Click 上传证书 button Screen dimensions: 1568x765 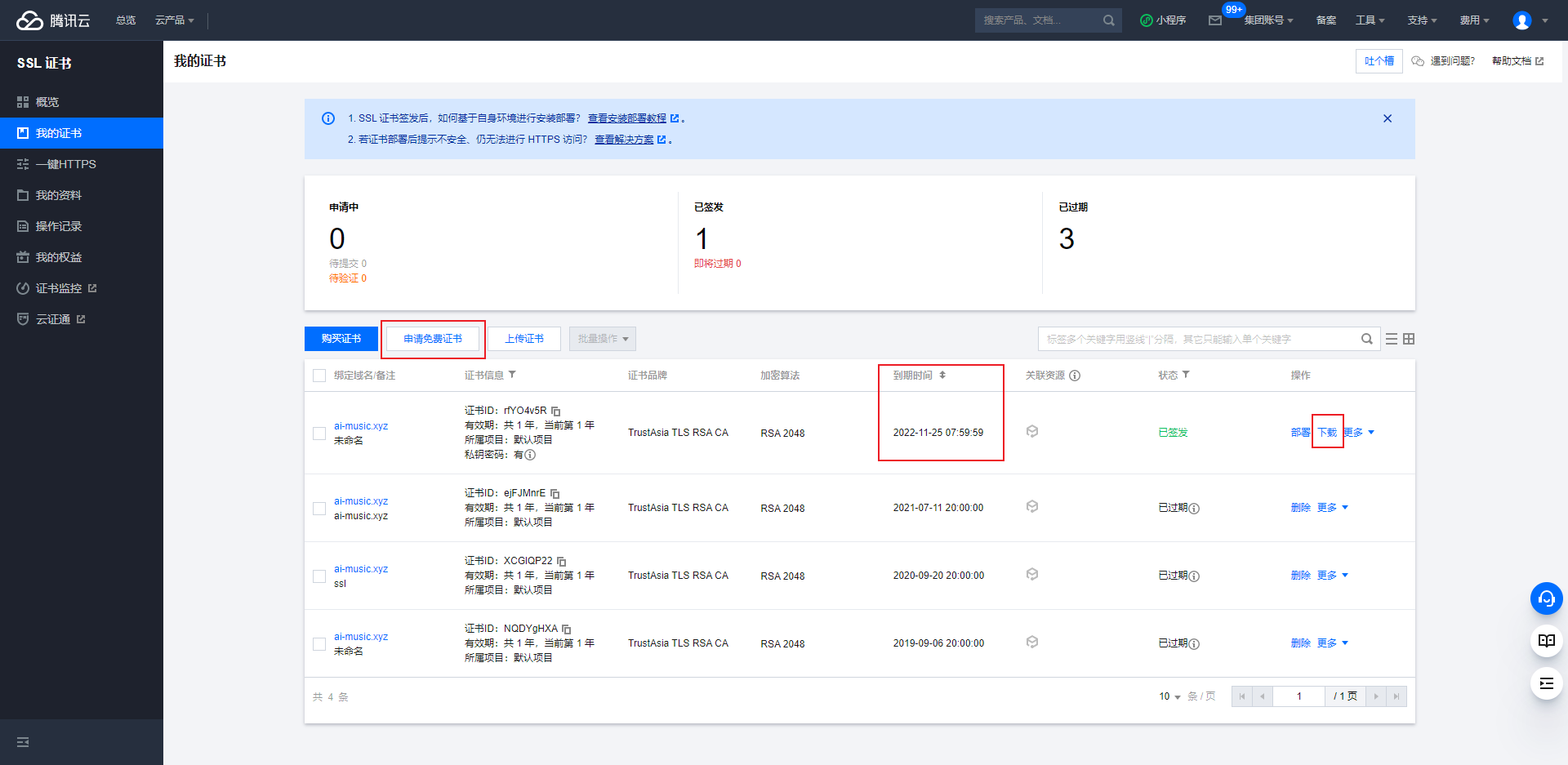coord(524,339)
